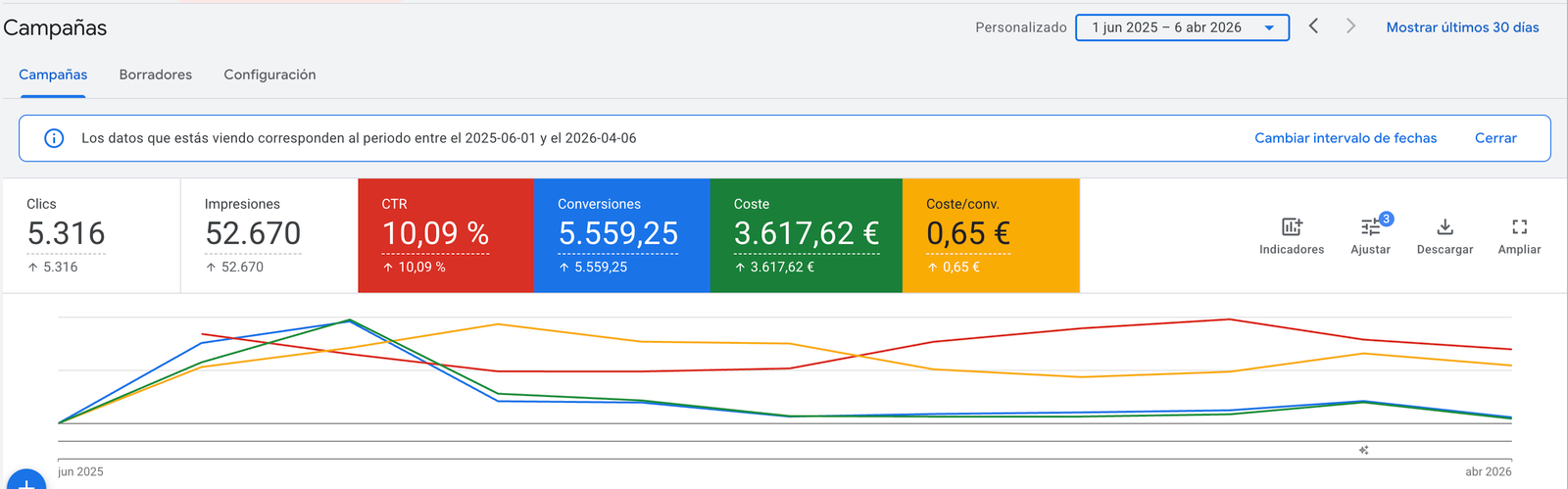The height and width of the screenshot is (489, 1568).
Task: Click Cerrar to dismiss the notice
Action: click(1495, 138)
